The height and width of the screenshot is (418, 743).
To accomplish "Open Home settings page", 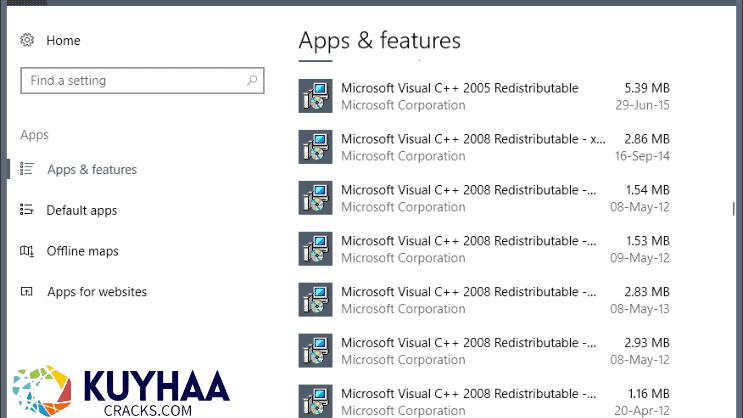I will point(63,40).
